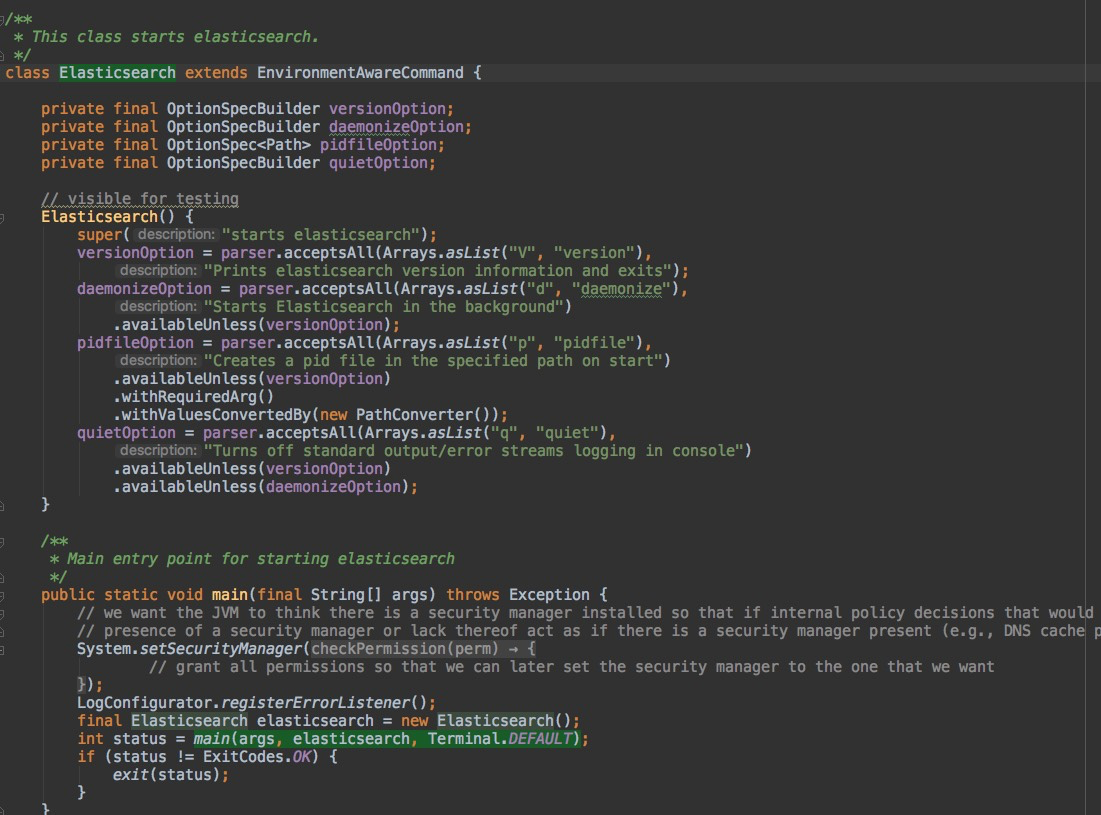1101x815 pixels.
Task: Select the underlined daemonizeOption field declaration
Action: (x=397, y=127)
